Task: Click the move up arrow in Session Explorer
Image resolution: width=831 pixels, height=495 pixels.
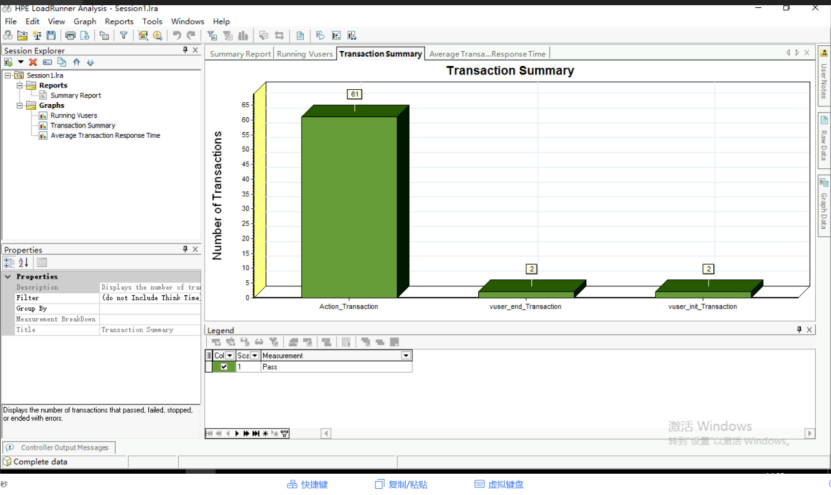Action: point(76,63)
